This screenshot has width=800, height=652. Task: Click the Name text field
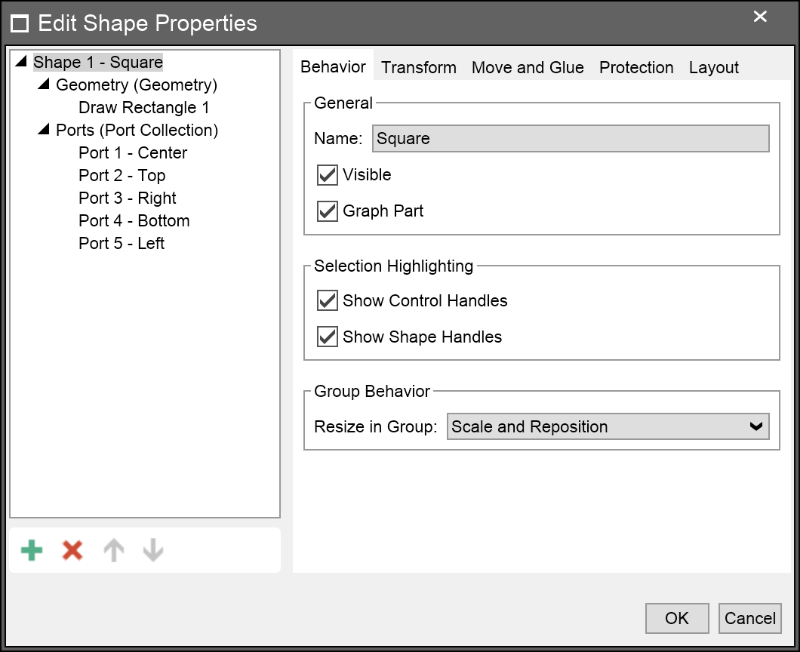(x=570, y=139)
